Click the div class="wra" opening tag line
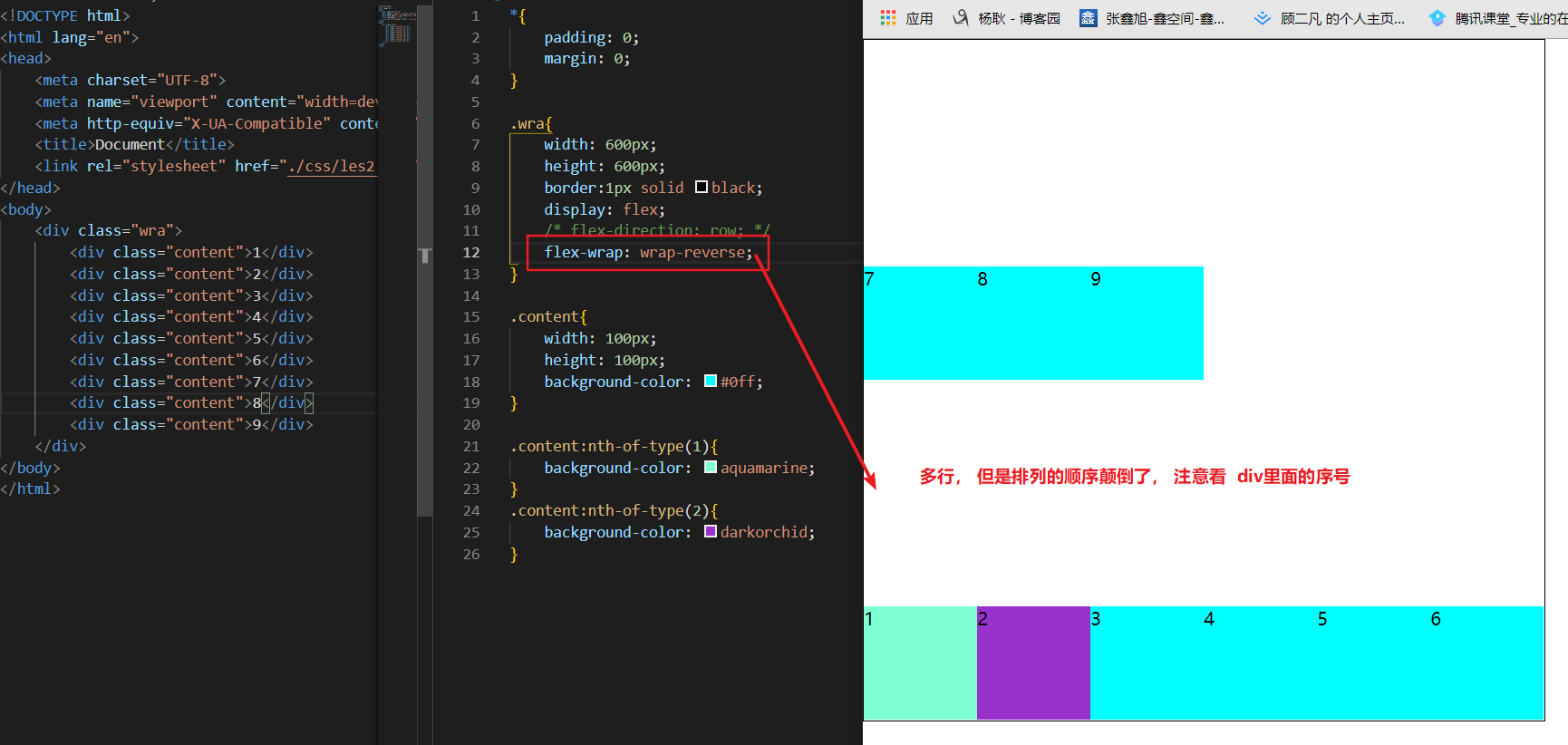This screenshot has height=745, width=1568. [109, 231]
